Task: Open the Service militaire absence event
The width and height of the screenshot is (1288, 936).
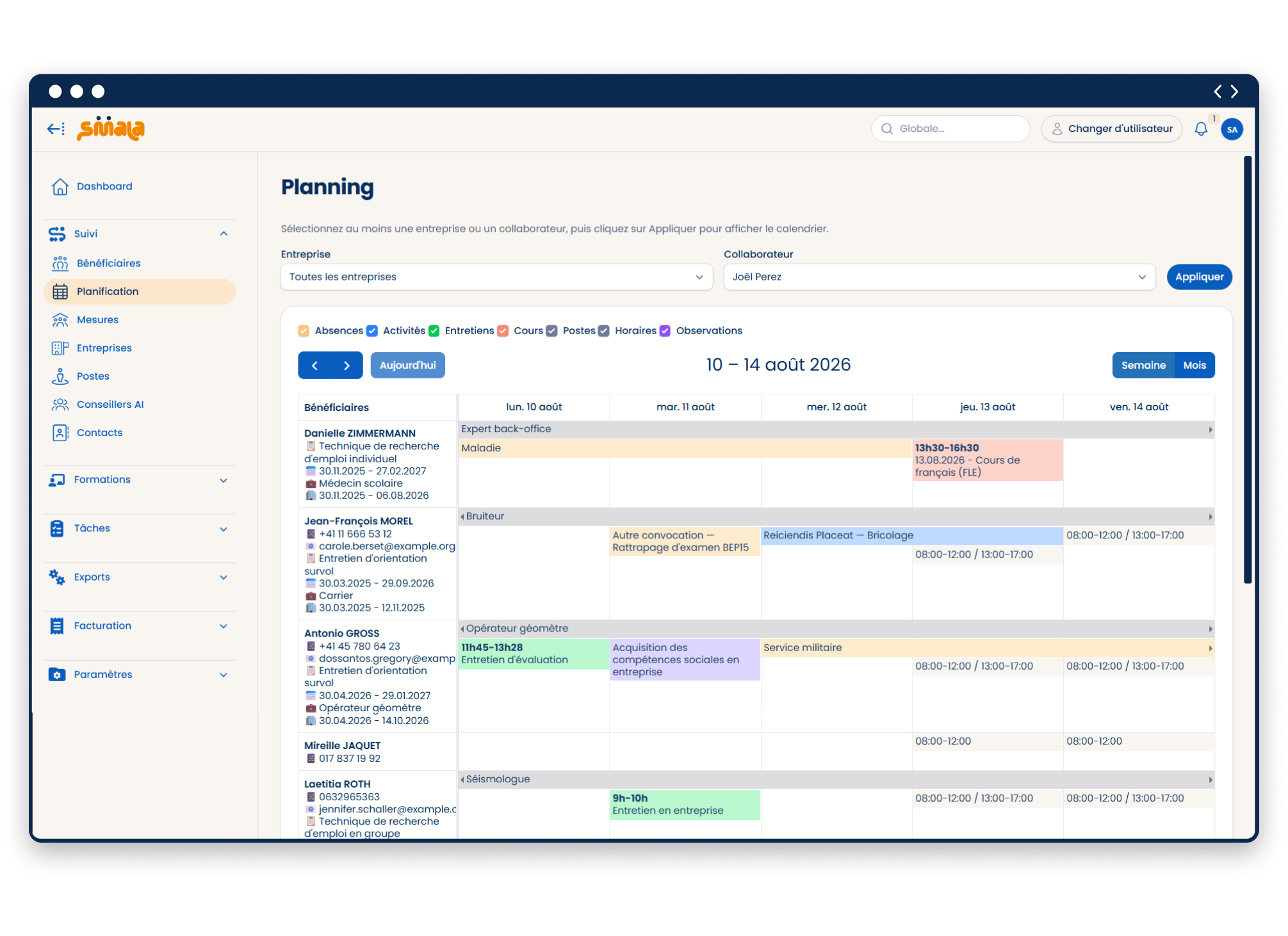Action: [988, 648]
